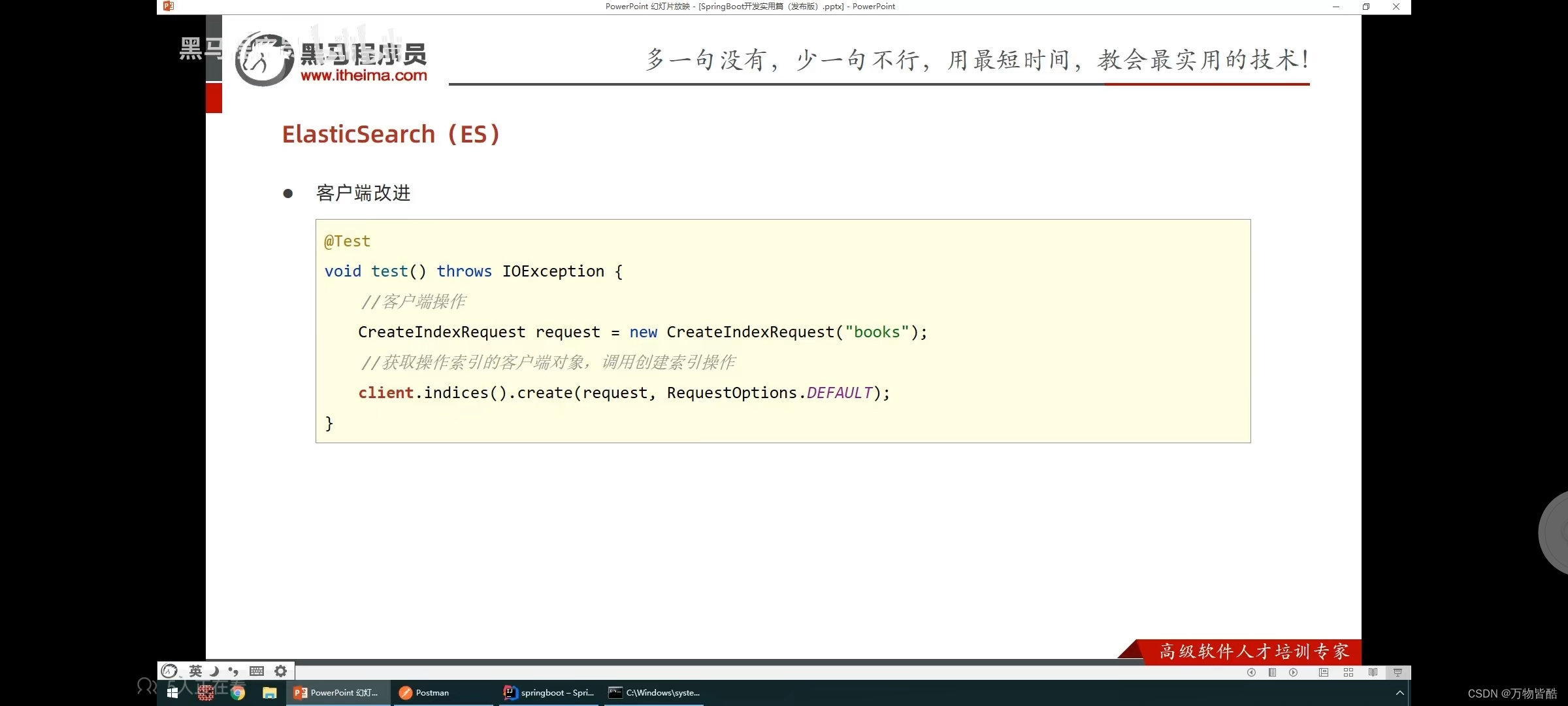1568x706 pixels.
Task: Click the www.itheima.com link text
Action: pyautogui.click(x=364, y=75)
